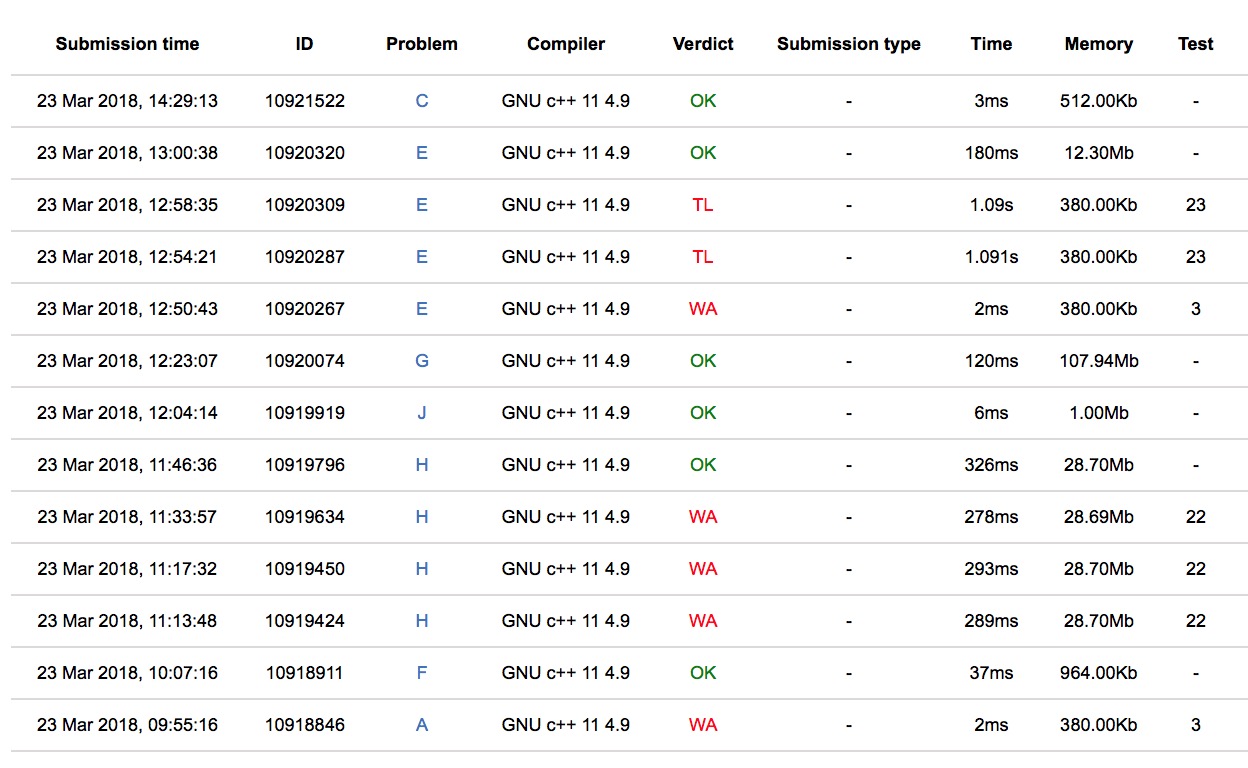Click the Submission type column header
The image size is (1248, 768).
tap(848, 44)
